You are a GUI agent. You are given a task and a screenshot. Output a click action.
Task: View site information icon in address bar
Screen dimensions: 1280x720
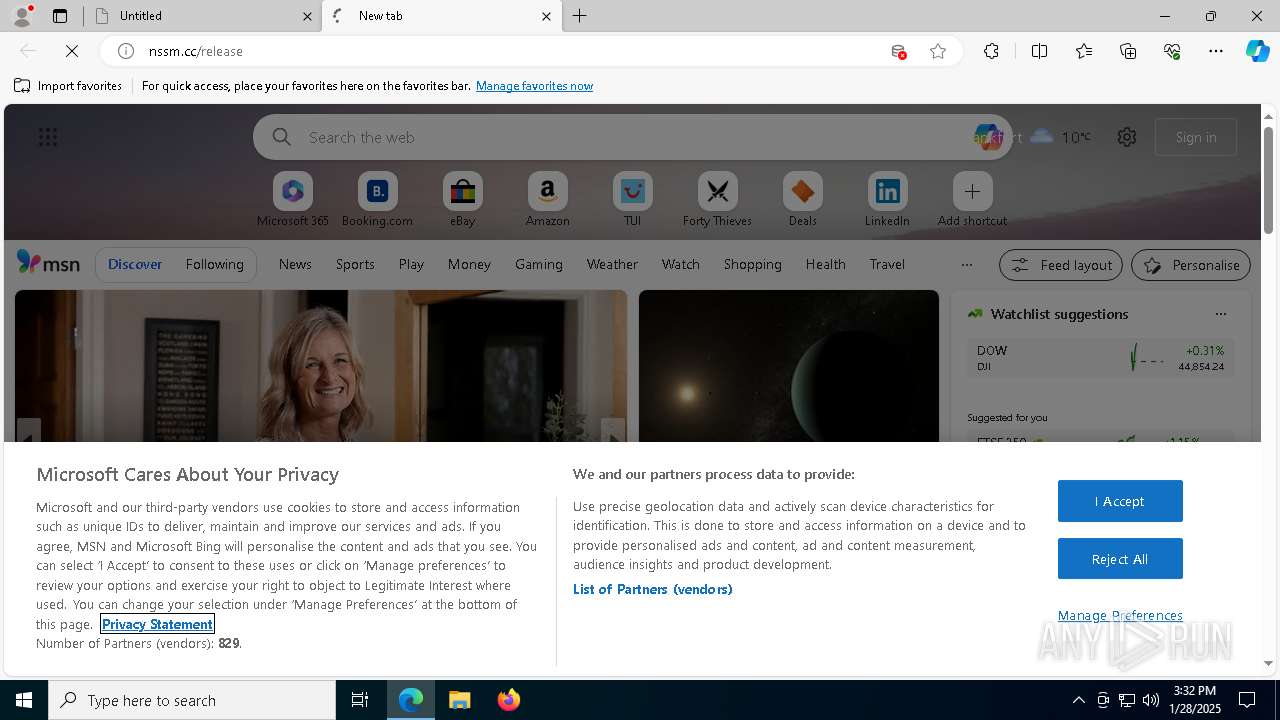(x=126, y=51)
